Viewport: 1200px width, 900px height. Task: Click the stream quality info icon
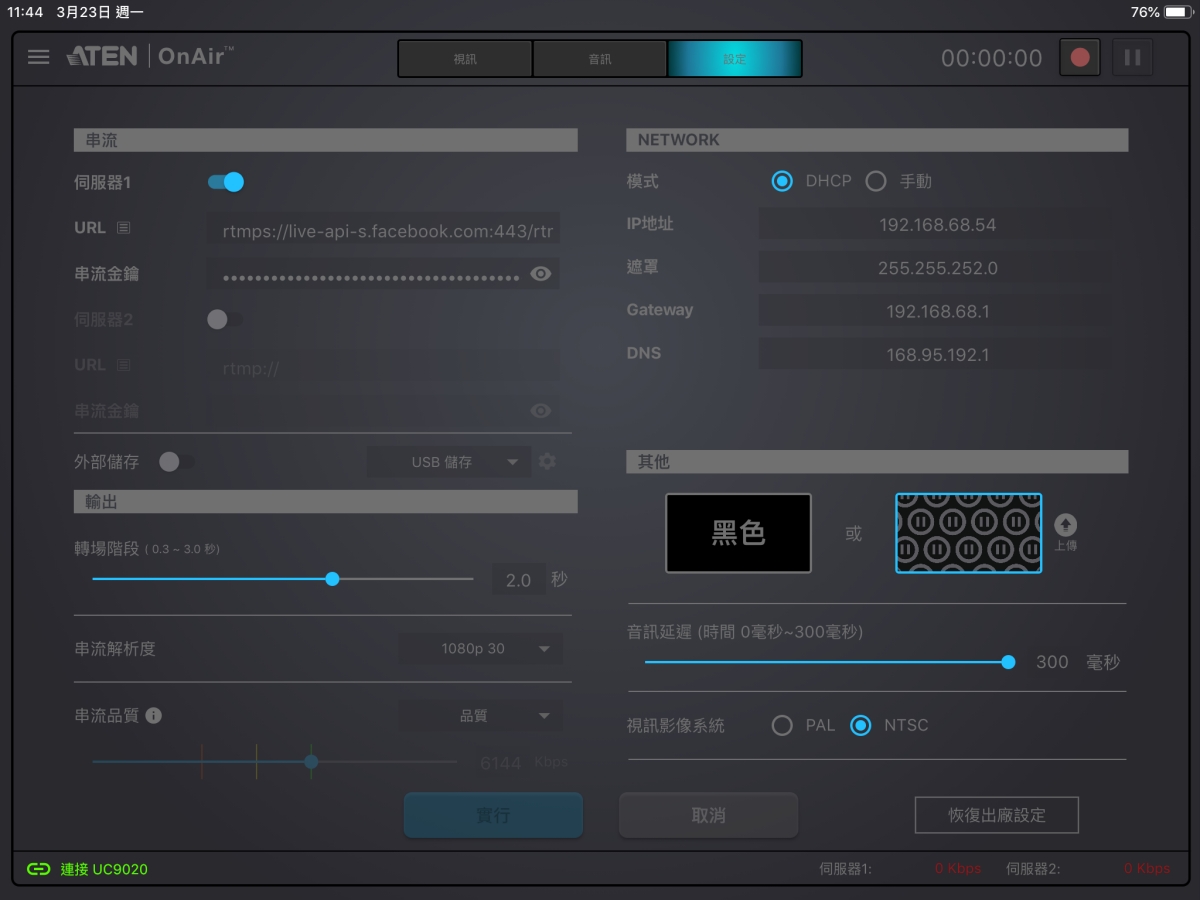click(x=154, y=716)
